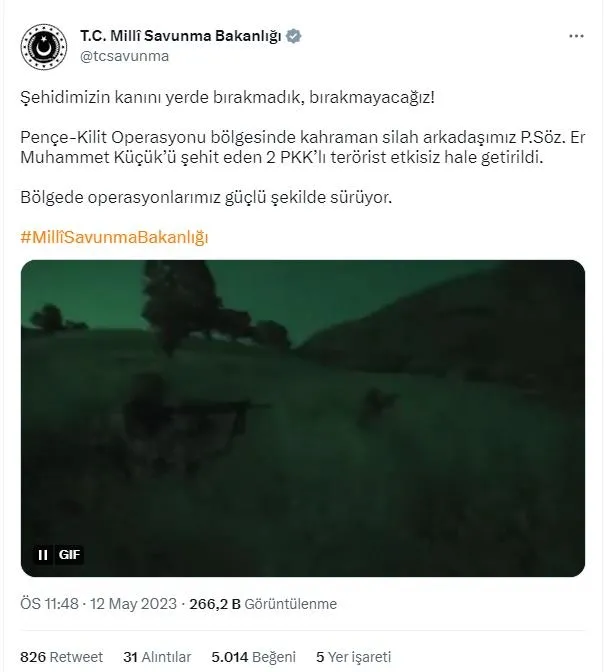View the 826 Retweet list

61,657
